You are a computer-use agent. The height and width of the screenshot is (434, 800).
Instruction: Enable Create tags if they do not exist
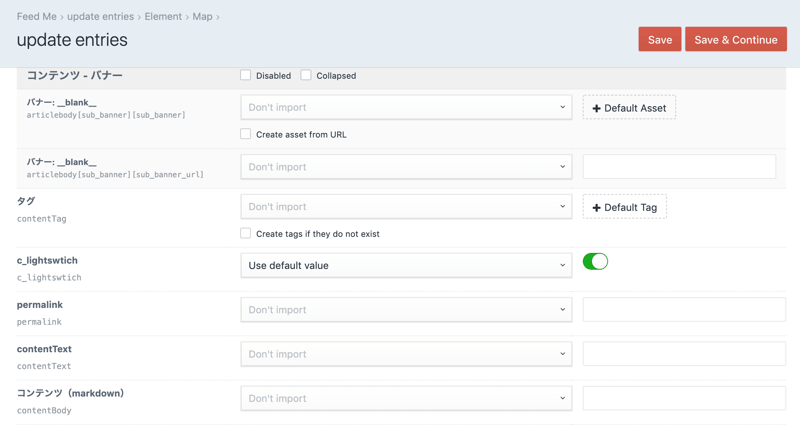[246, 233]
